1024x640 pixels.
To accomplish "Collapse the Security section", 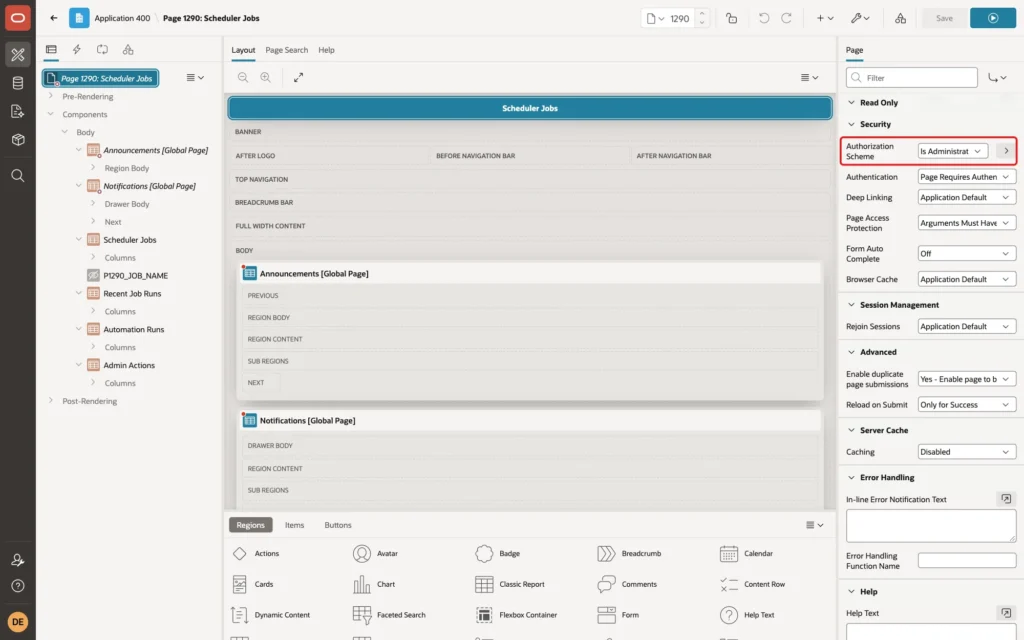I will (851, 124).
